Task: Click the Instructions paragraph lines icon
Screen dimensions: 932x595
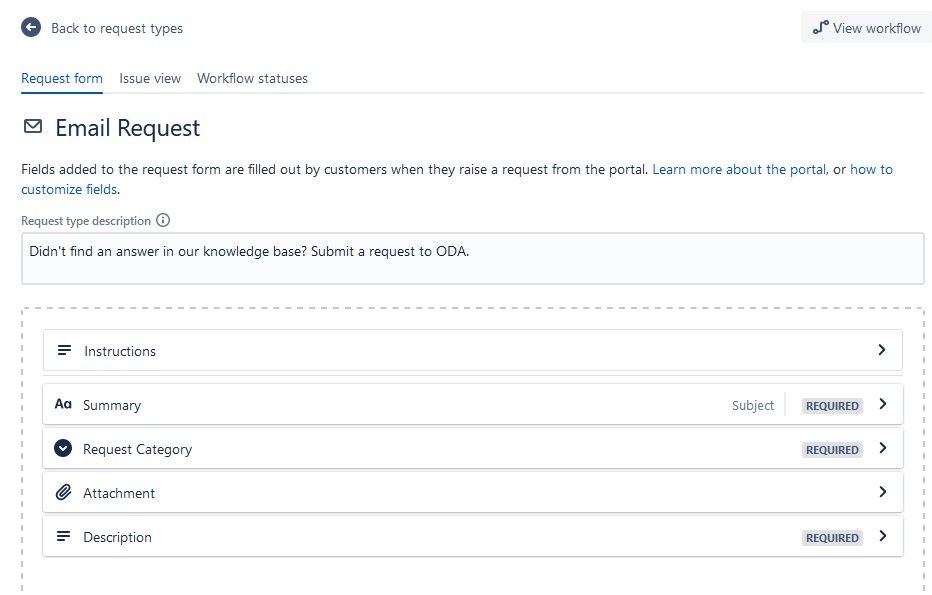Action: (x=64, y=351)
